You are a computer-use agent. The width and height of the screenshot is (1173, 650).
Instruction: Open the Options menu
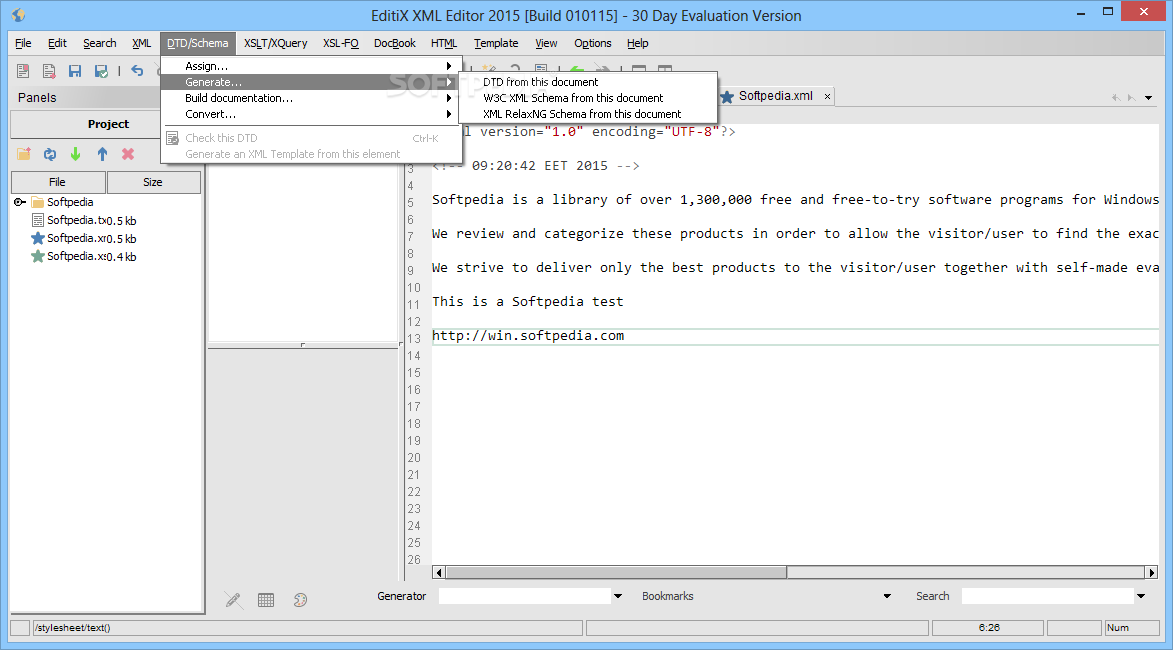(592, 43)
